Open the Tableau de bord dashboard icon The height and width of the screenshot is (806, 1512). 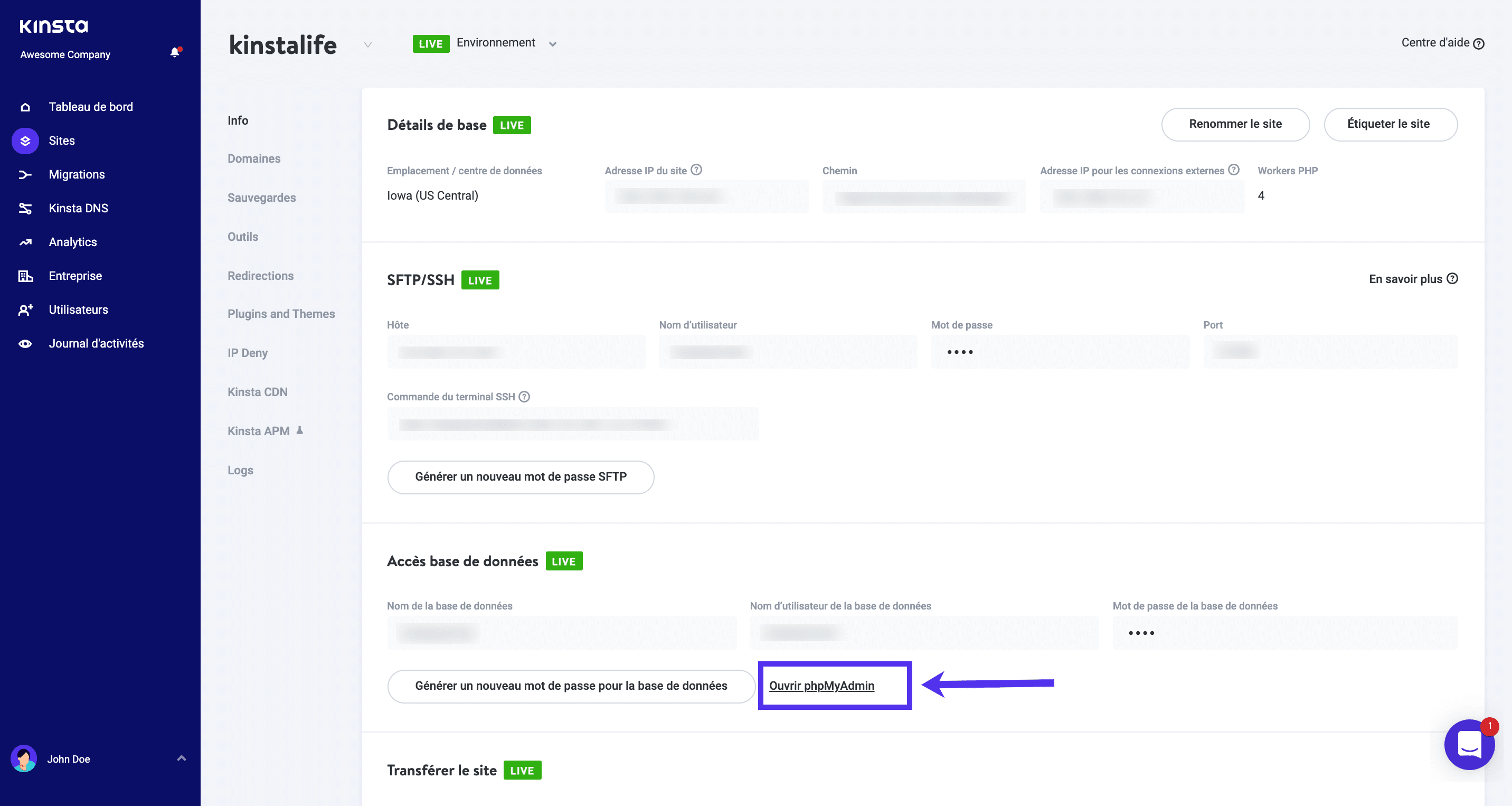25,106
